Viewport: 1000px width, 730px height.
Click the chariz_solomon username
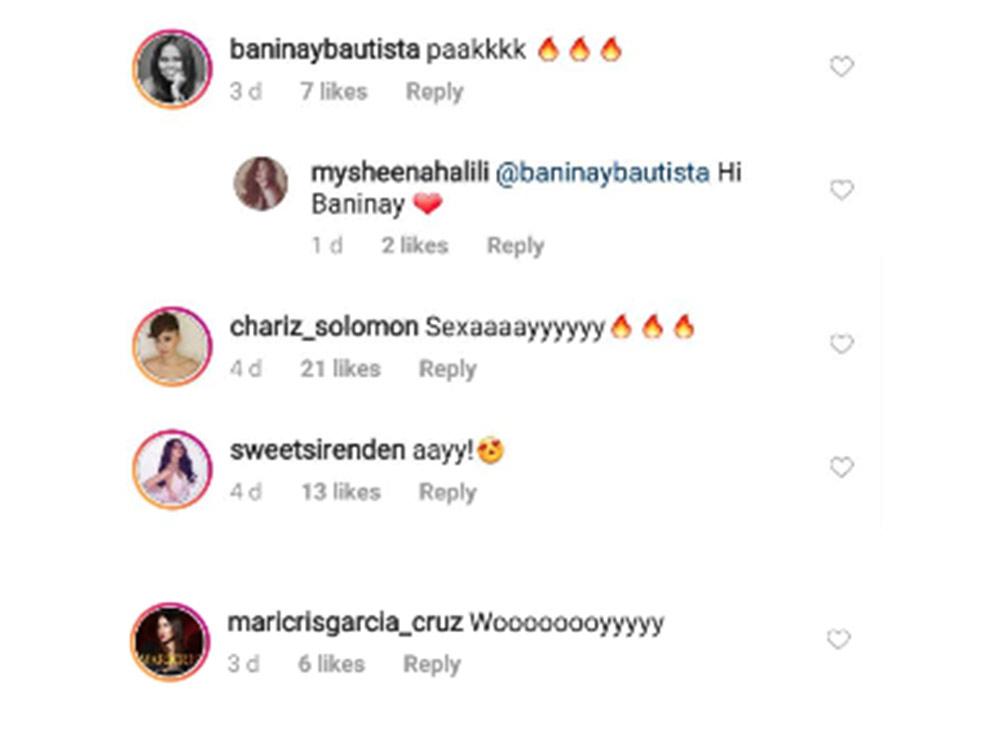click(323, 327)
